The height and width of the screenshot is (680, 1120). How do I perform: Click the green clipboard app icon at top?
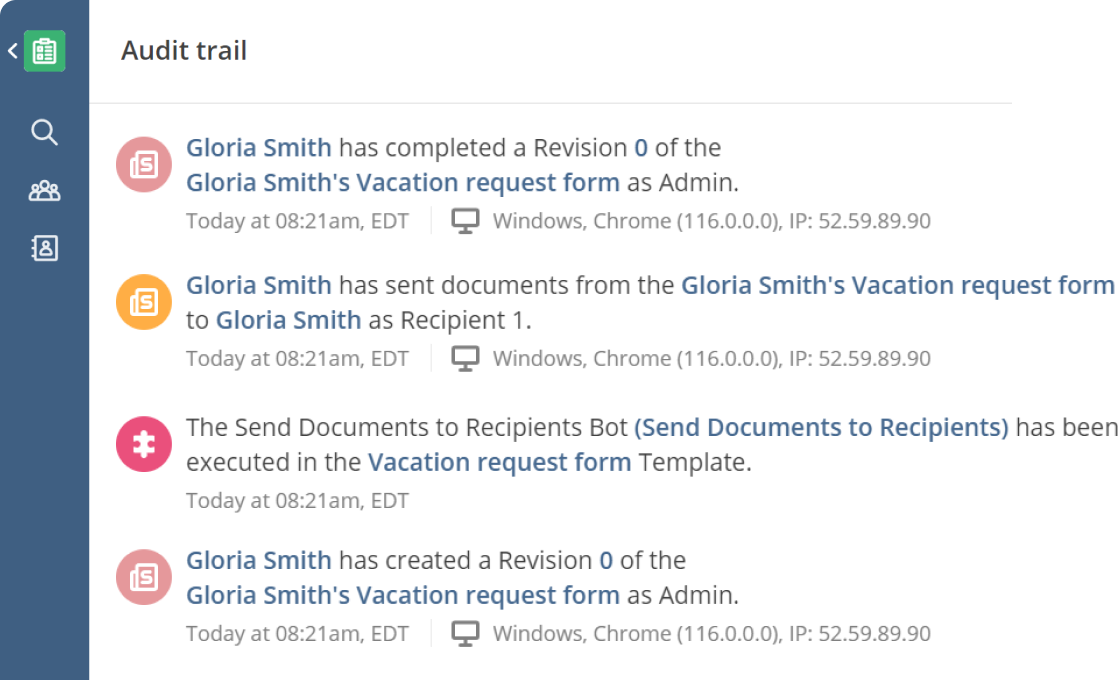point(44,51)
